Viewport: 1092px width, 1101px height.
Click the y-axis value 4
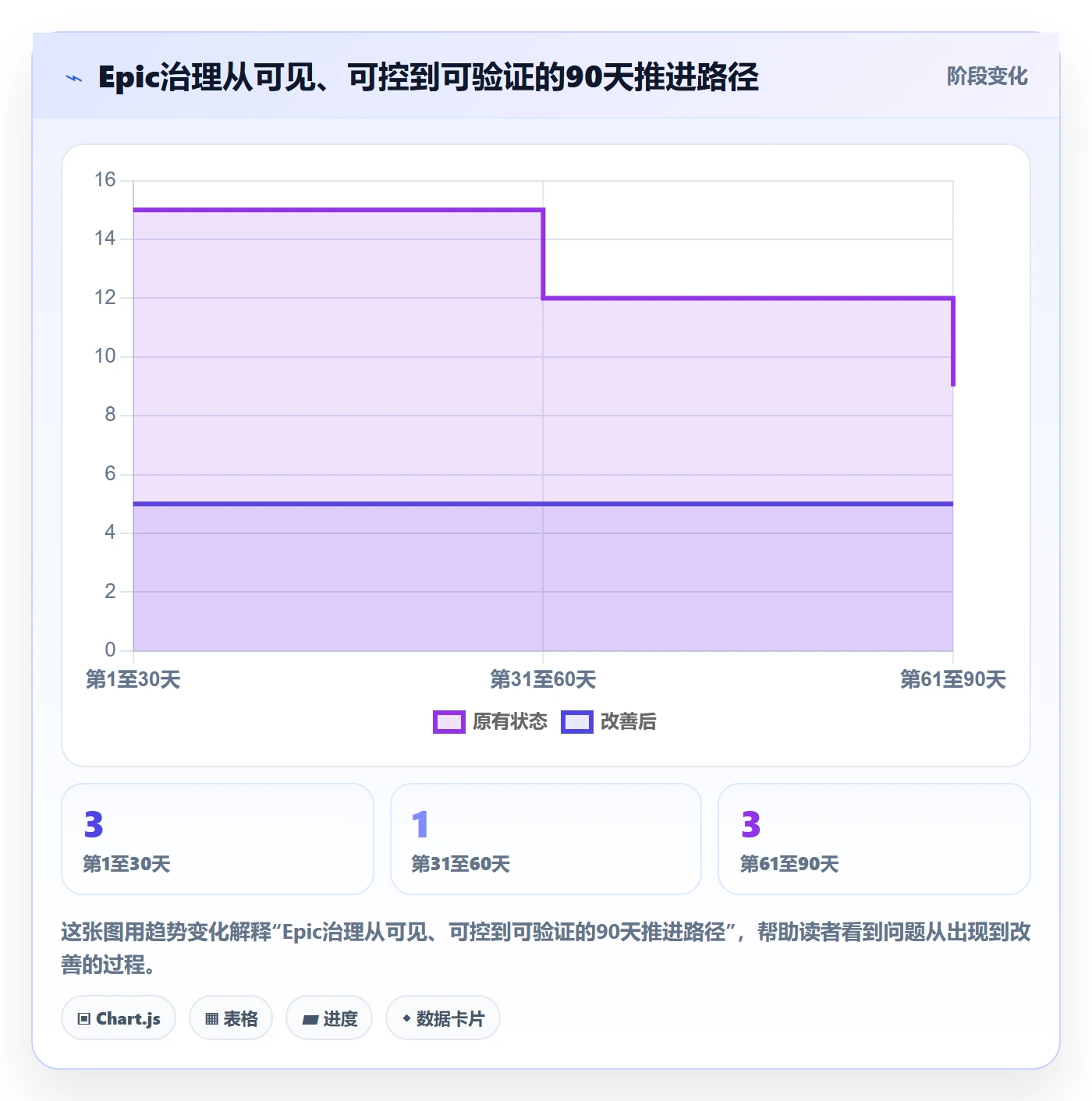(110, 533)
